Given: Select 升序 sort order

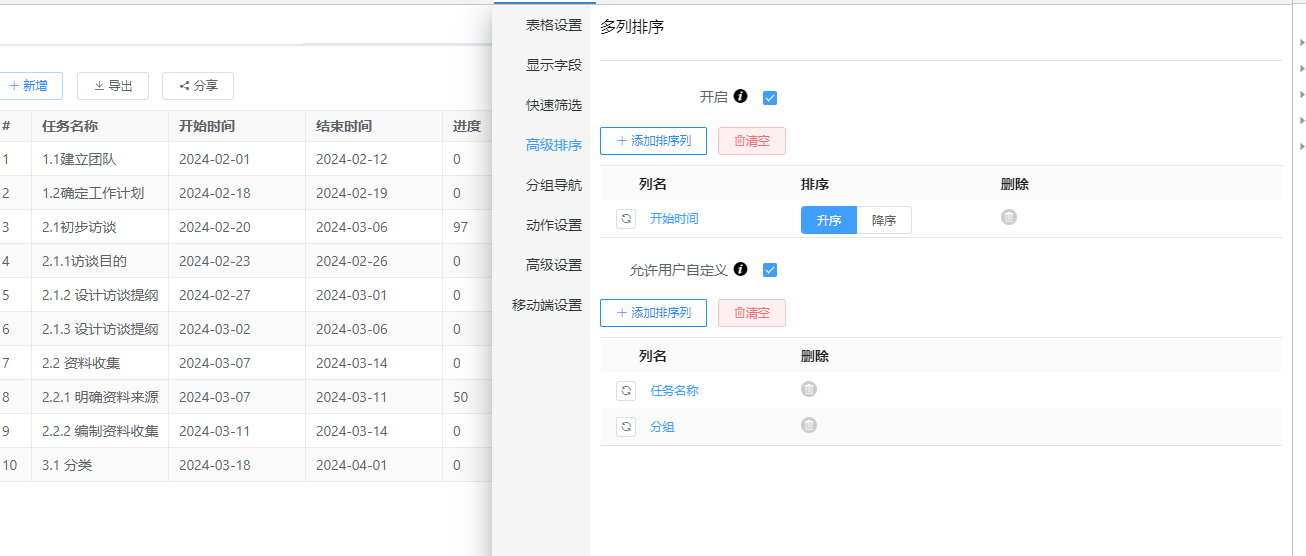Looking at the screenshot, I should point(829,221).
